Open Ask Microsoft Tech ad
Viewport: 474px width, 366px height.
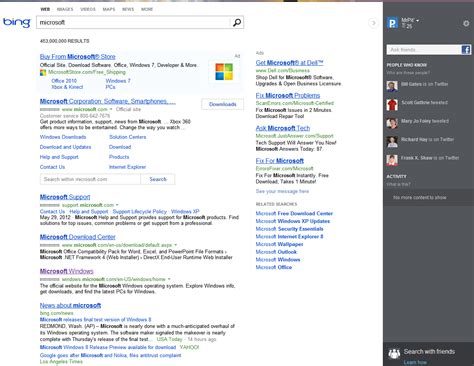click(x=283, y=128)
